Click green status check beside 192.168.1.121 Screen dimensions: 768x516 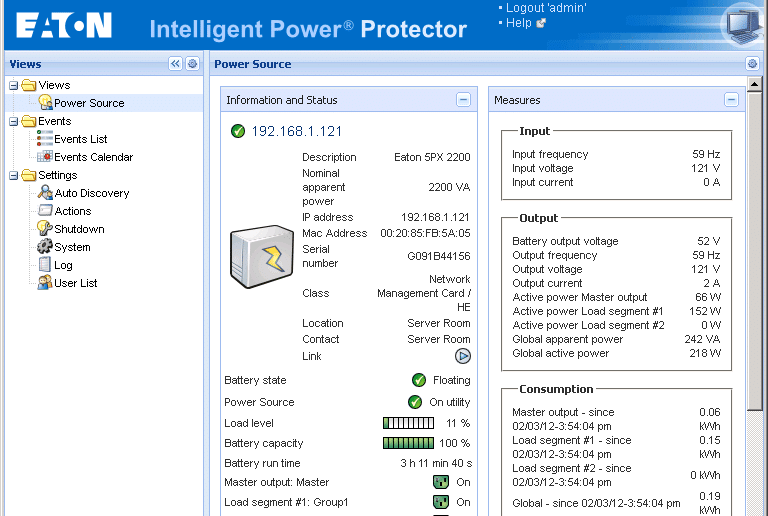(x=238, y=131)
